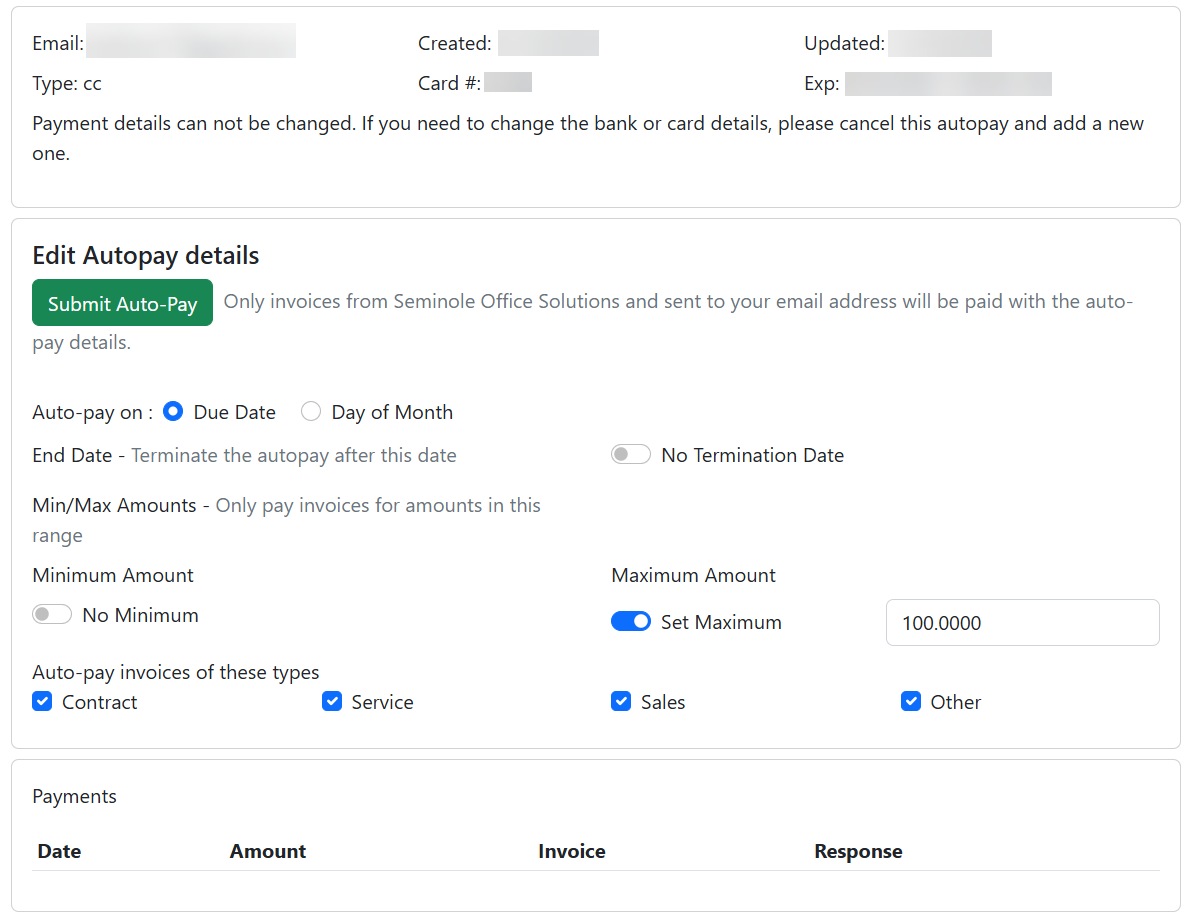Enable the No Termination Date toggle

630,453
